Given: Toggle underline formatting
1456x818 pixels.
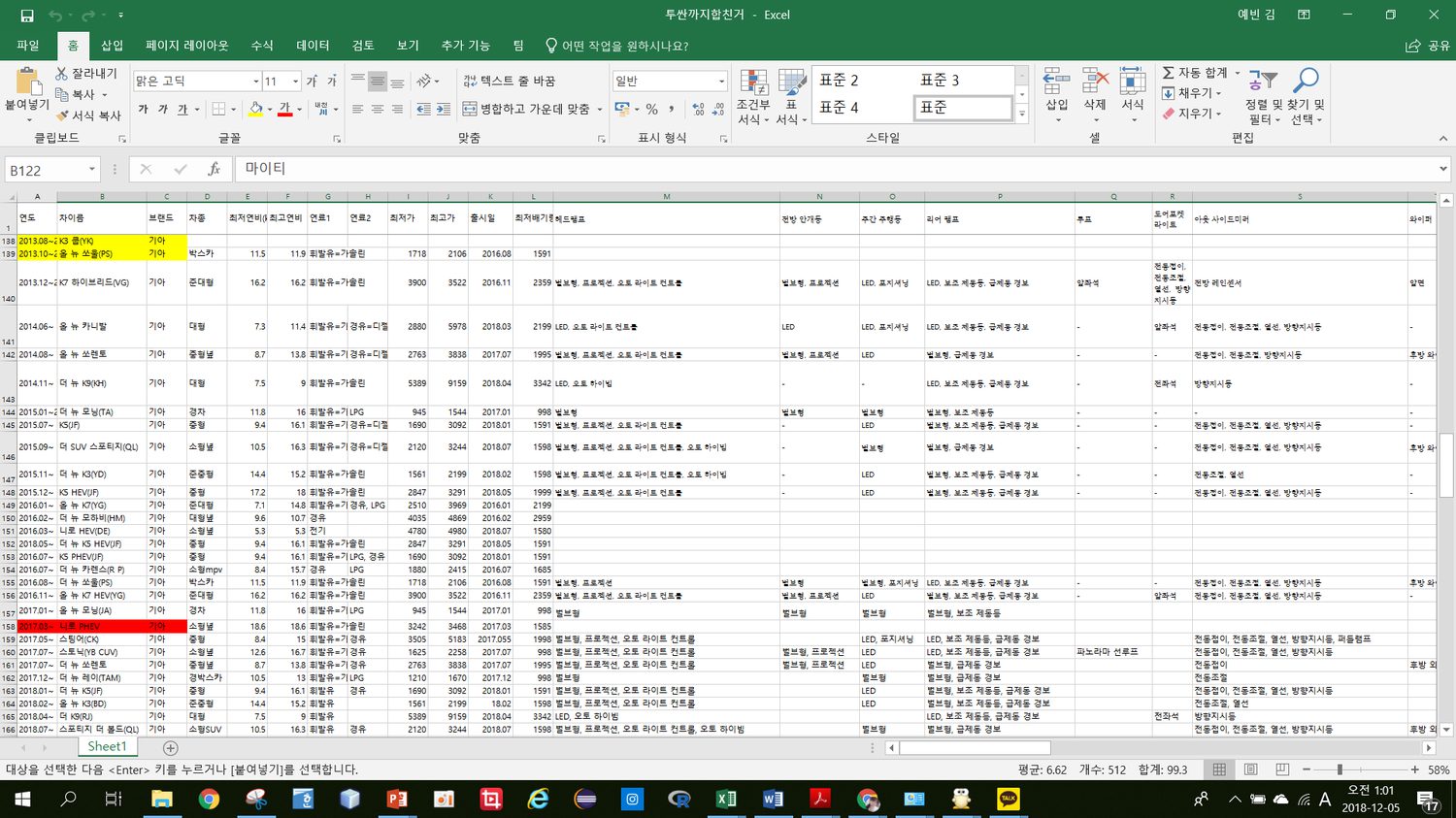Looking at the screenshot, I should click(x=182, y=110).
